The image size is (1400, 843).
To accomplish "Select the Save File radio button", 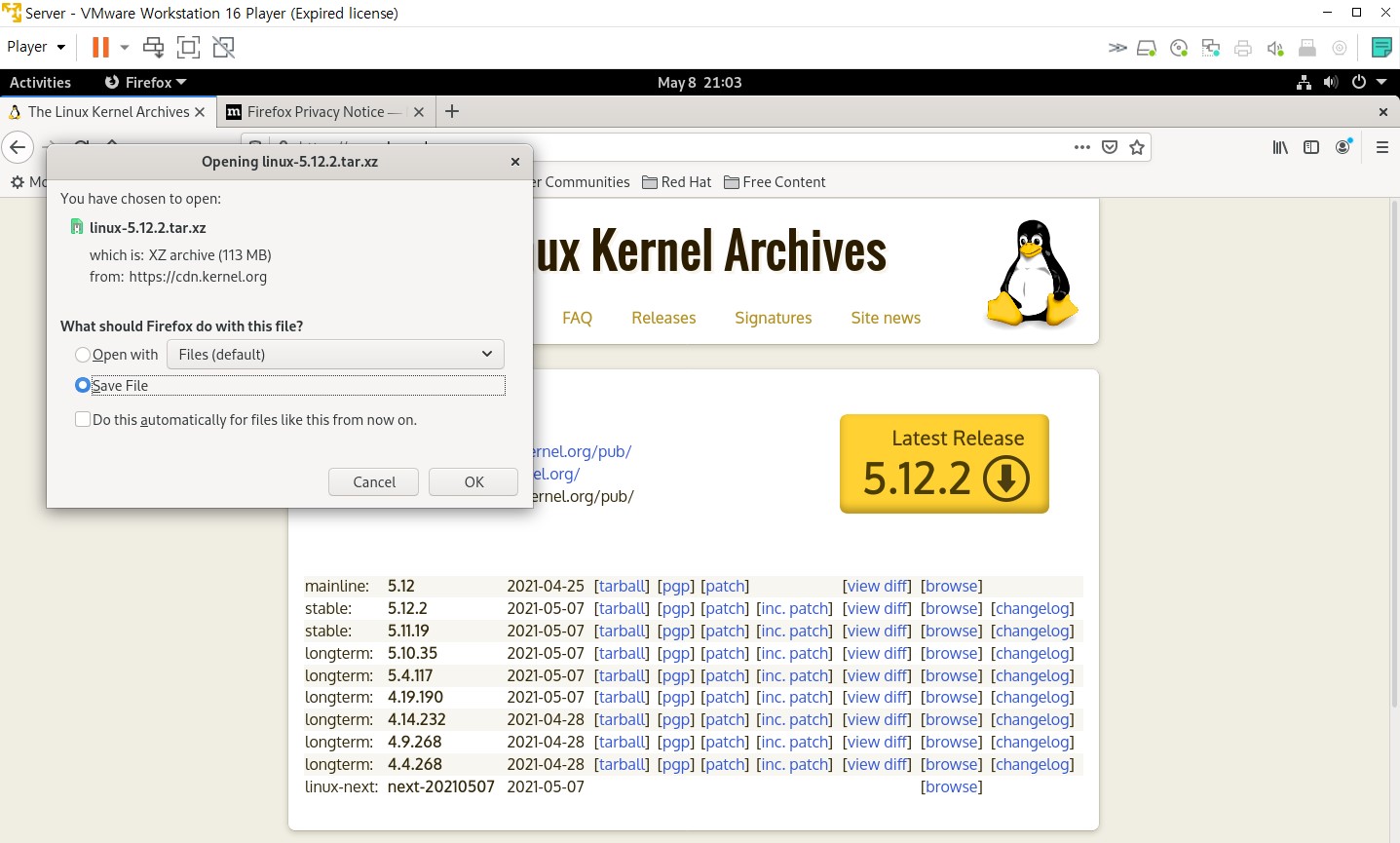I will [83, 386].
